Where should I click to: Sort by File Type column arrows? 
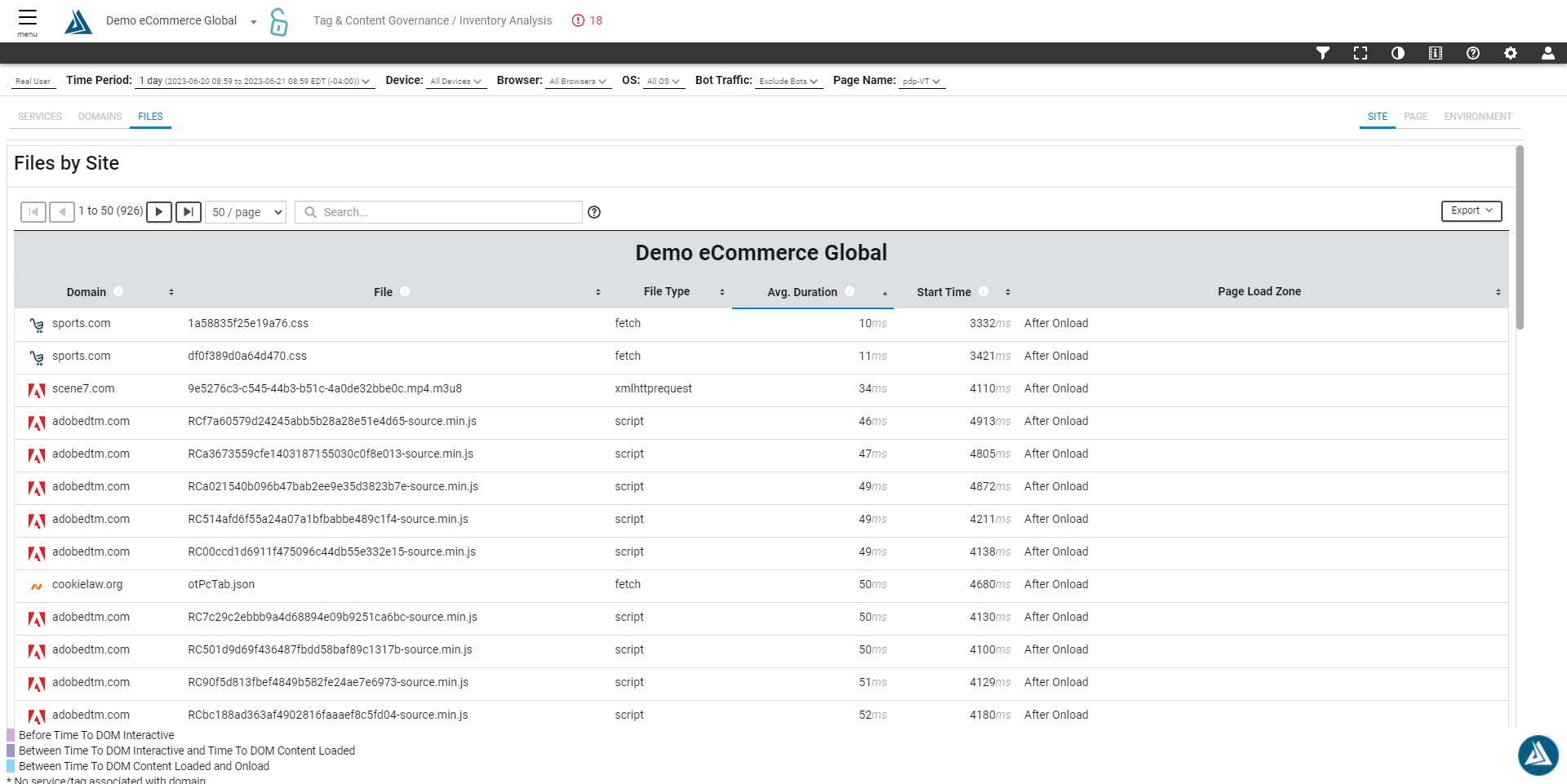point(722,292)
